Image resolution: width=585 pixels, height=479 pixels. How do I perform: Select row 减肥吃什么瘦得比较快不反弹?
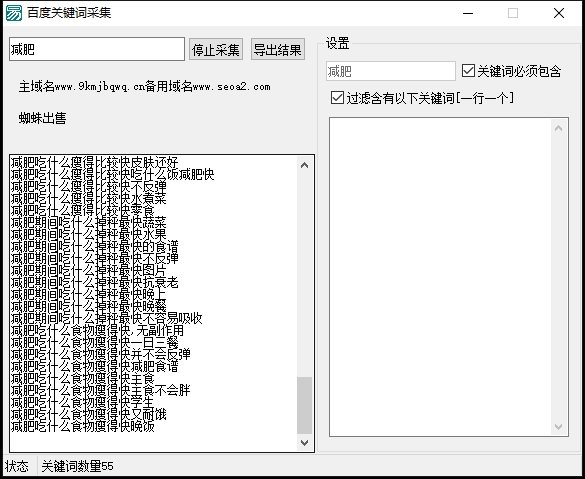click(x=88, y=187)
